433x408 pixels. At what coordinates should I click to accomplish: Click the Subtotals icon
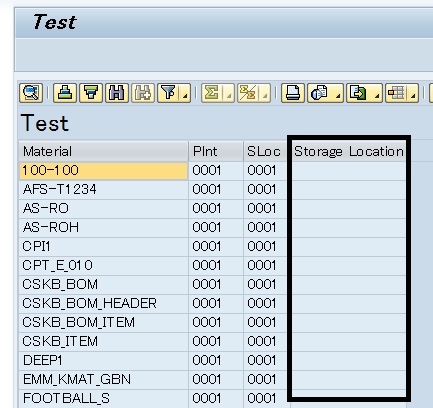(248, 93)
